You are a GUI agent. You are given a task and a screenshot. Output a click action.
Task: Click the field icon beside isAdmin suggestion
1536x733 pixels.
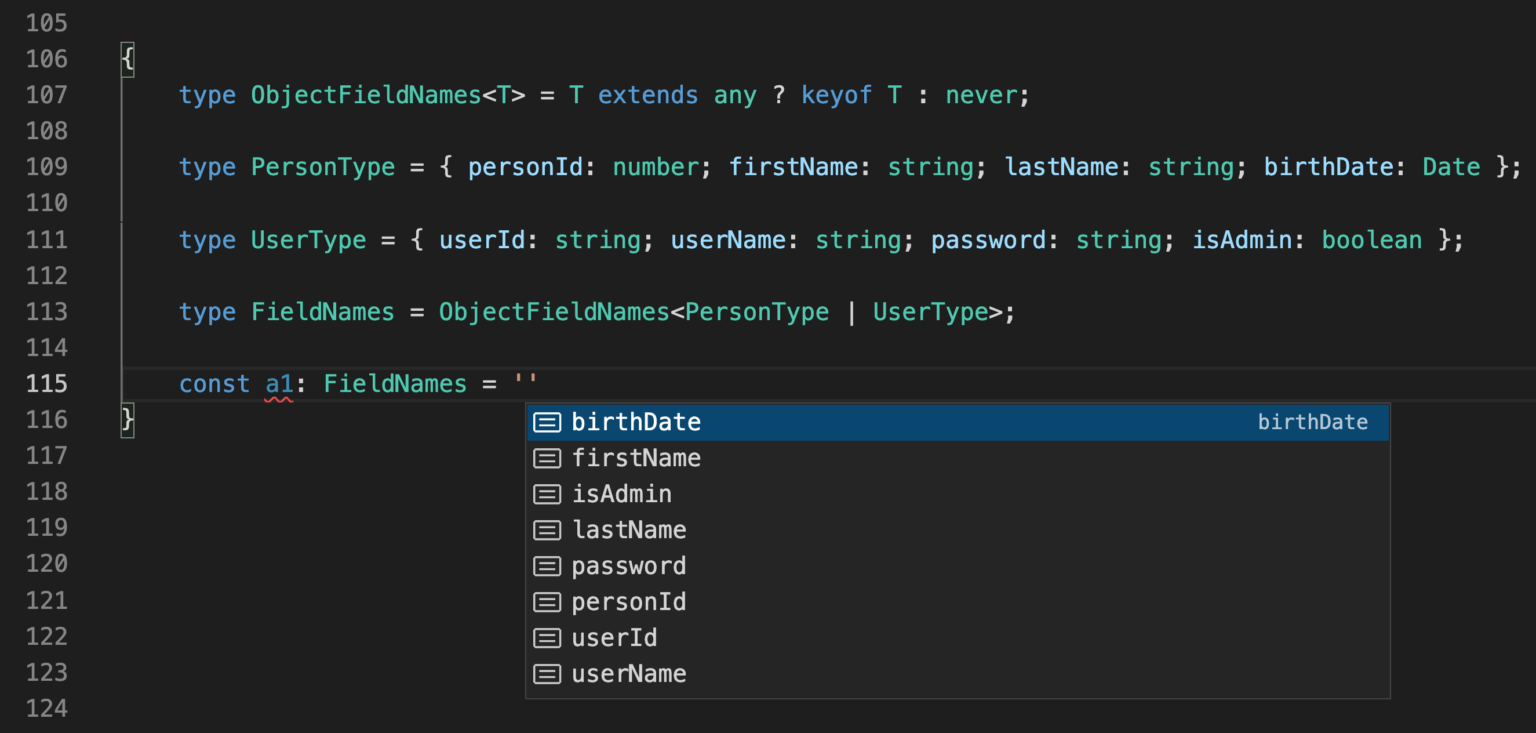pyautogui.click(x=547, y=494)
